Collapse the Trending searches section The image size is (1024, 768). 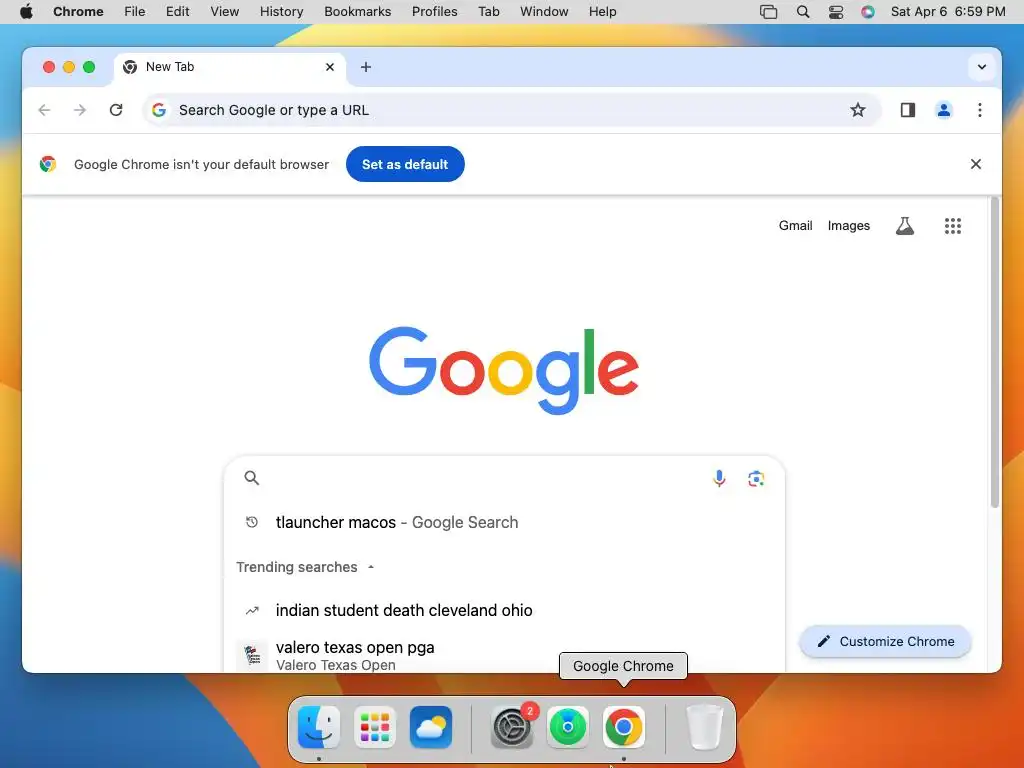click(x=370, y=567)
